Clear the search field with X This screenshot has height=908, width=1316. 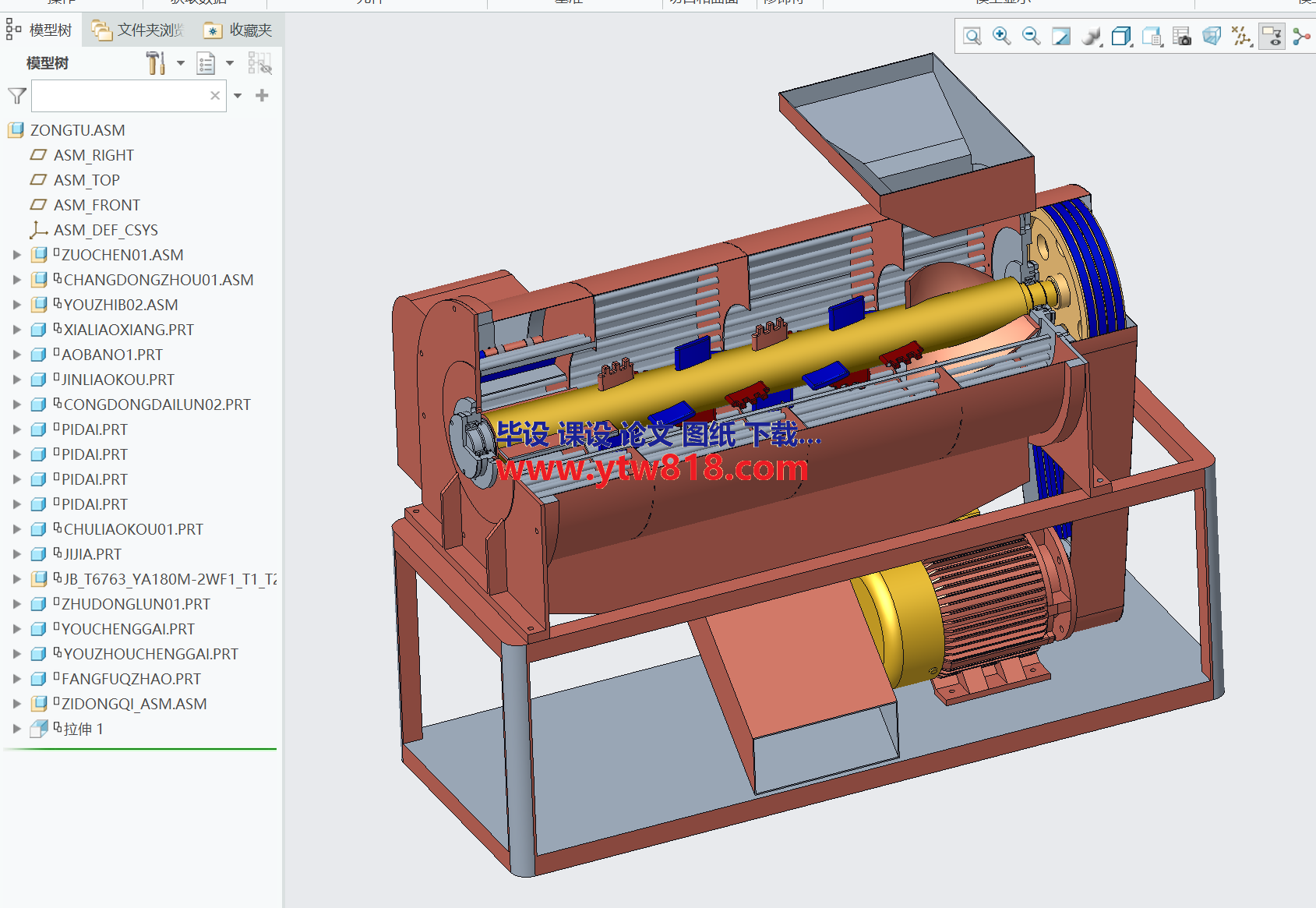click(x=215, y=96)
